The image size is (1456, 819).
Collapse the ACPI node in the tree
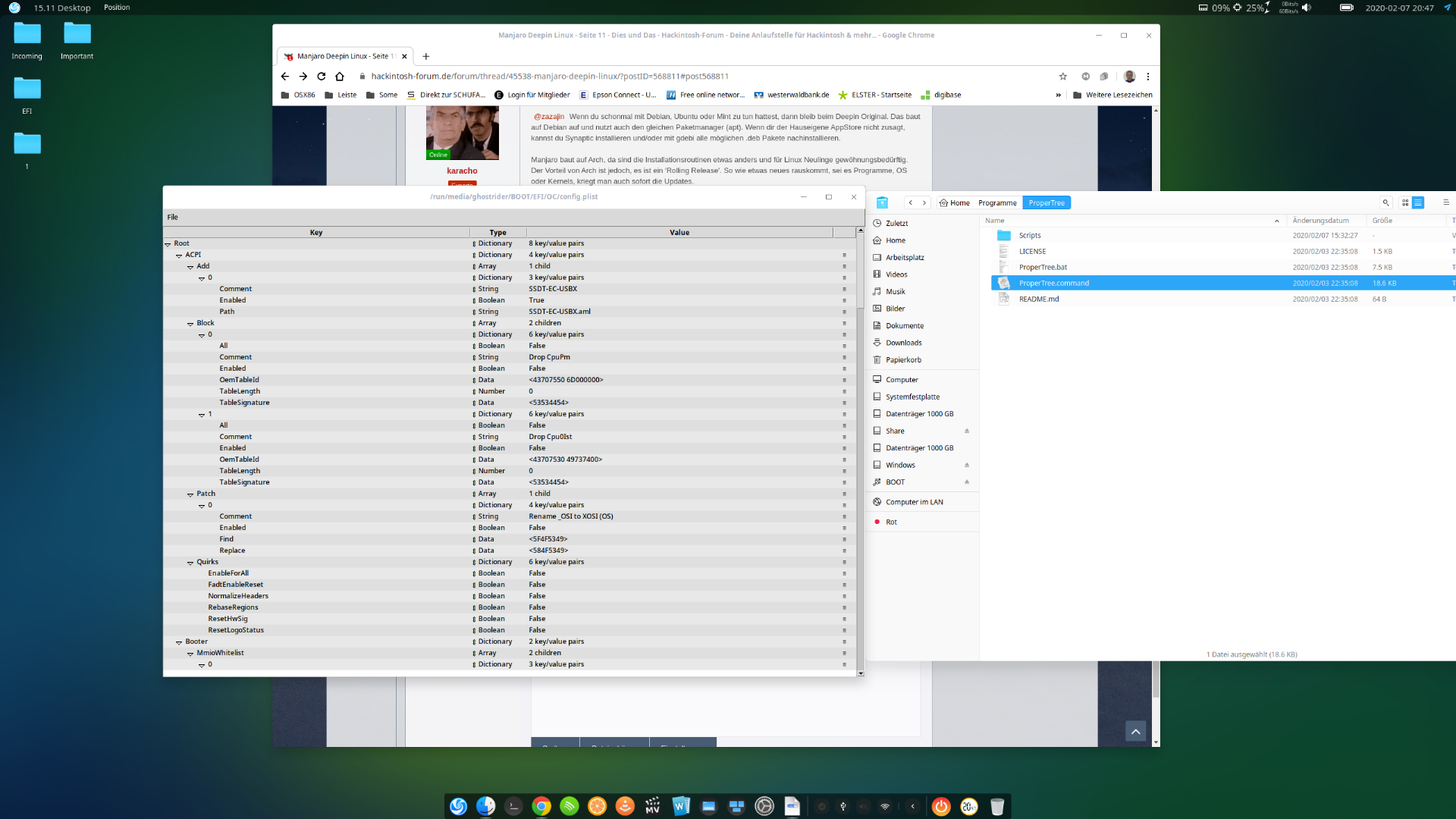179,256
